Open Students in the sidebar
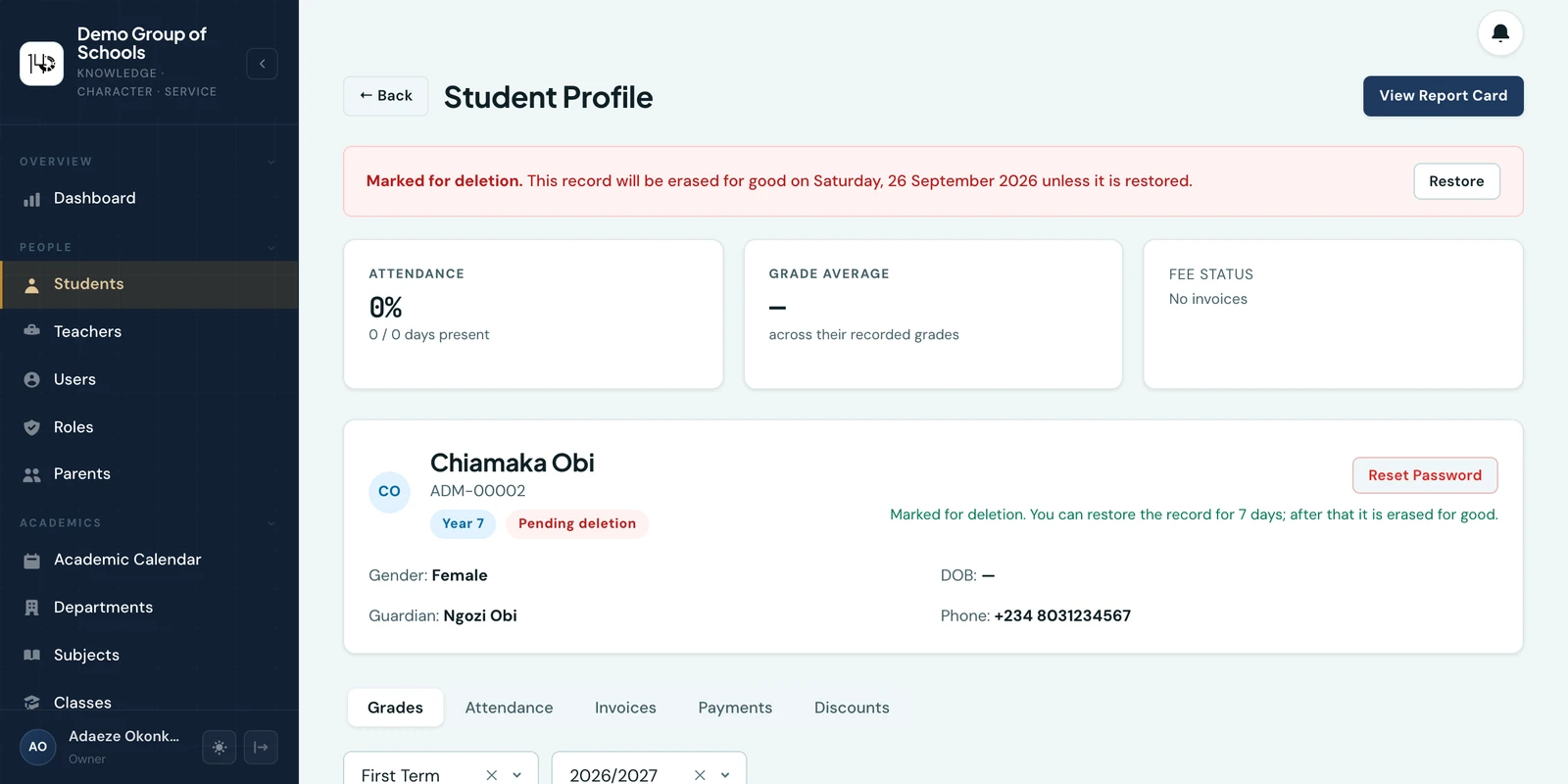1568x784 pixels. pos(149,284)
